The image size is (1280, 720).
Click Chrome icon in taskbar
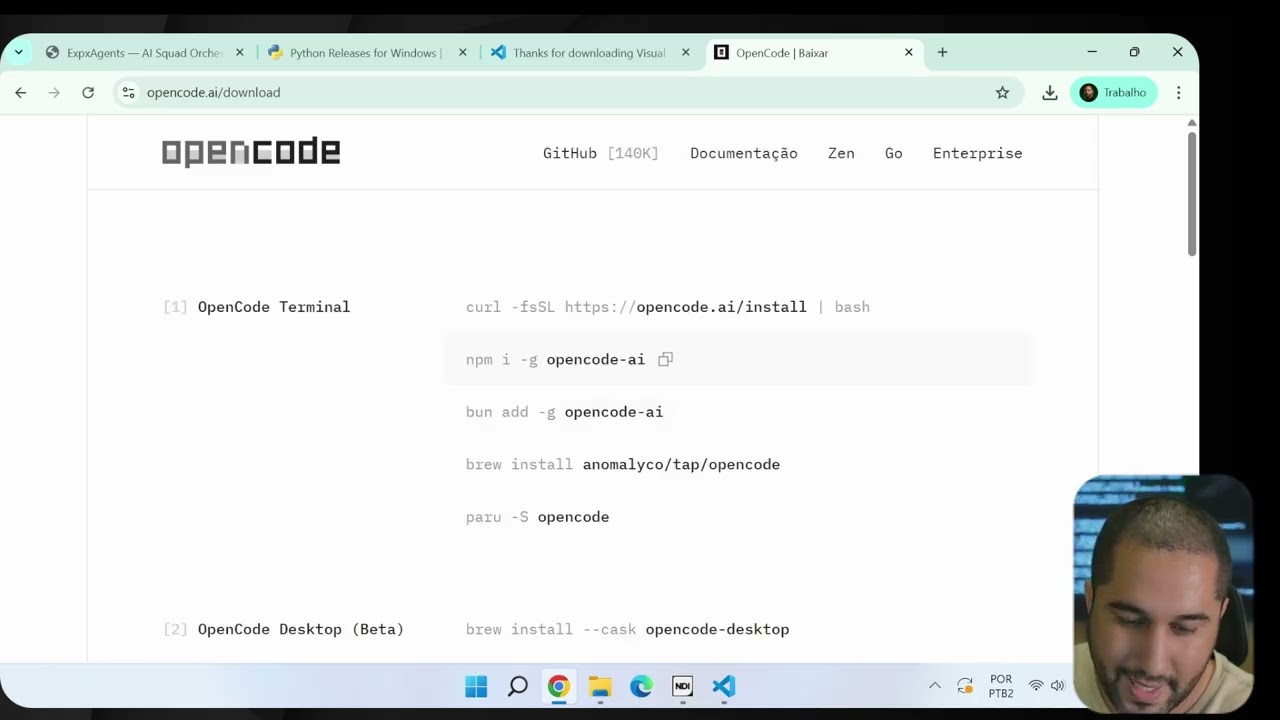point(558,686)
